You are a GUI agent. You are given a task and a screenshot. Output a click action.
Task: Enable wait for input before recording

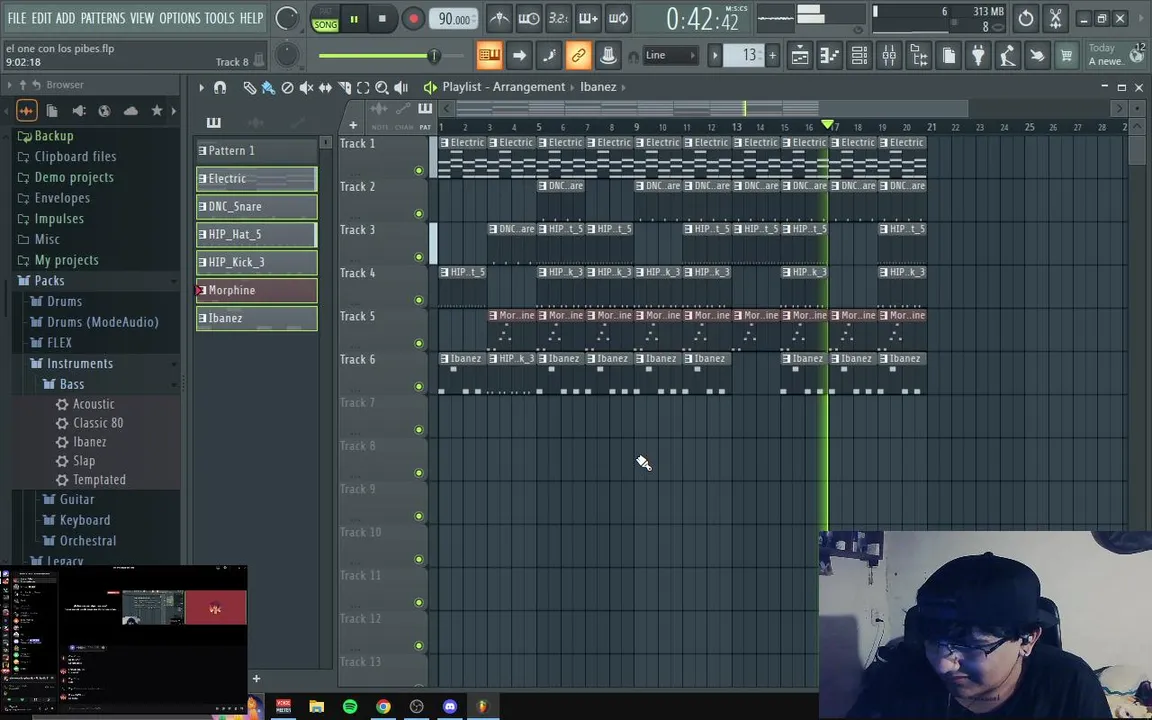click(x=529, y=18)
